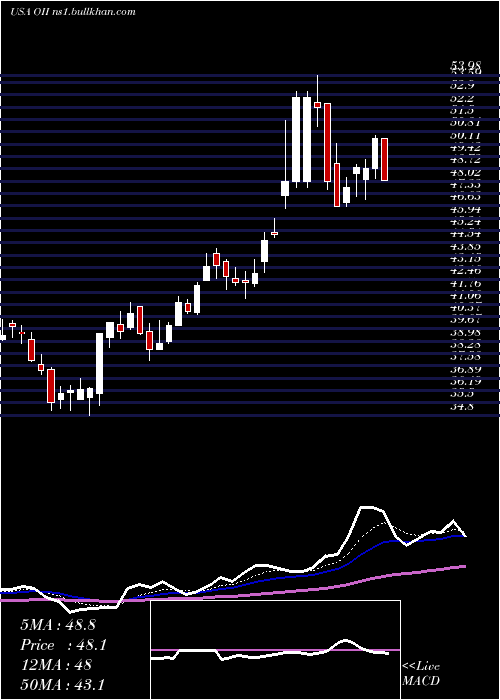Click the 45.94 price axis label
The width and height of the screenshot is (500, 700).
pyautogui.click(x=465, y=210)
